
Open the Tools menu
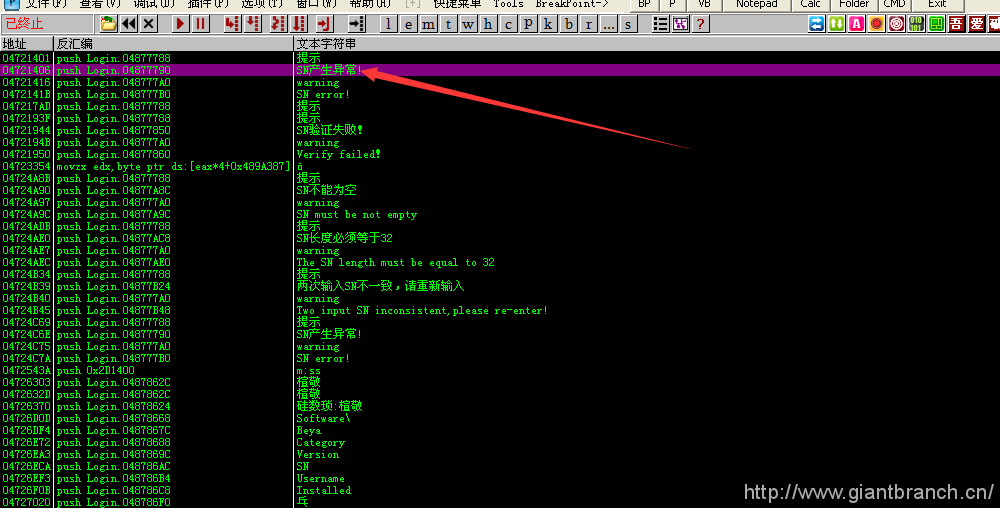tap(508, 4)
